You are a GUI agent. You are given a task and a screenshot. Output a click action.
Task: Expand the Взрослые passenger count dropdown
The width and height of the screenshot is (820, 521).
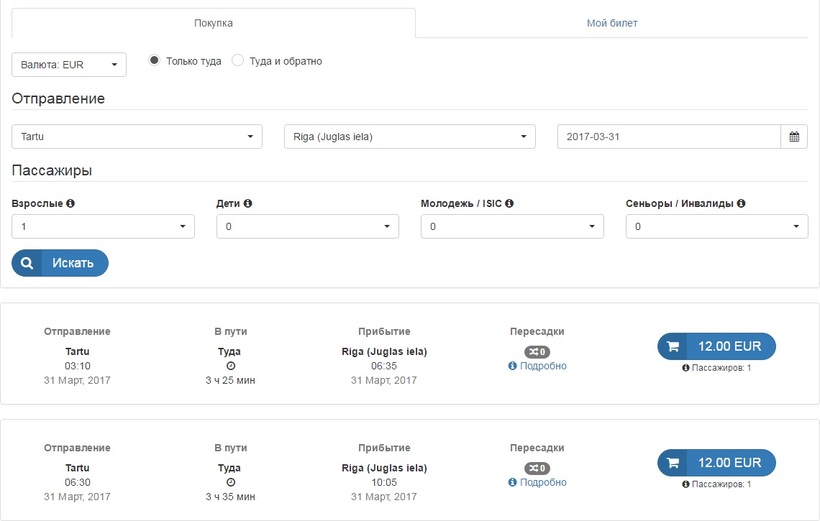coord(103,227)
